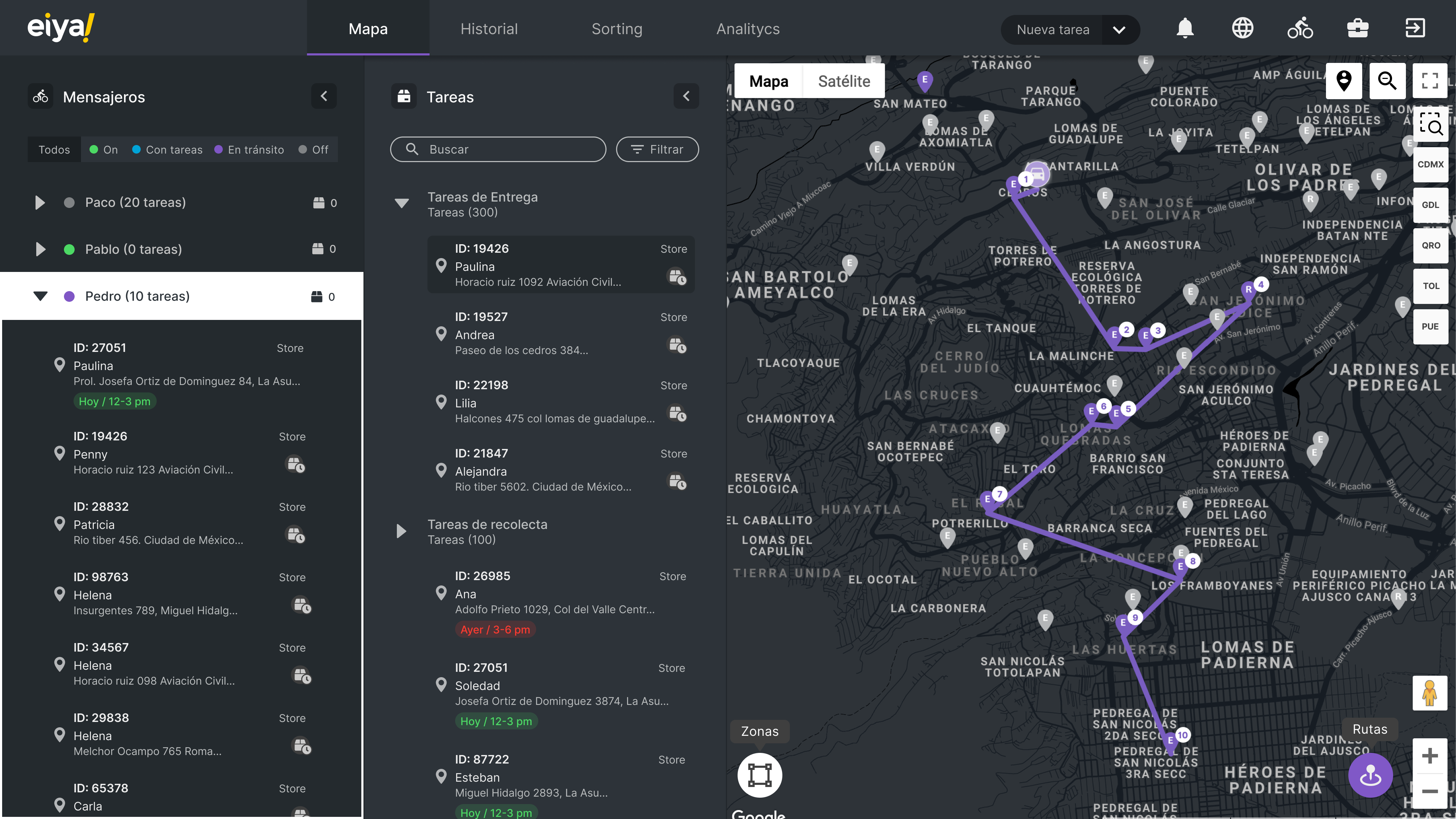Open the notifications bell
The image size is (1456, 819).
click(1185, 28)
